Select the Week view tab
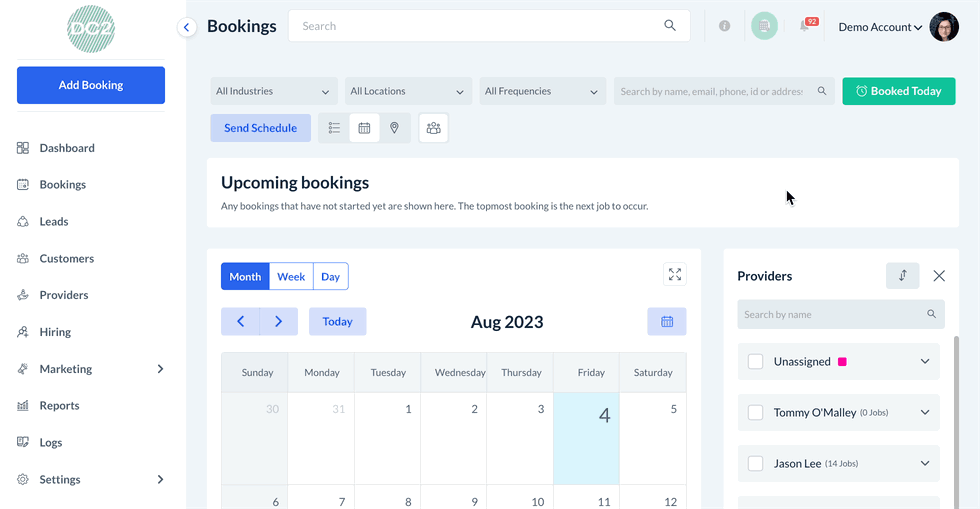Image resolution: width=980 pixels, height=509 pixels. click(291, 276)
